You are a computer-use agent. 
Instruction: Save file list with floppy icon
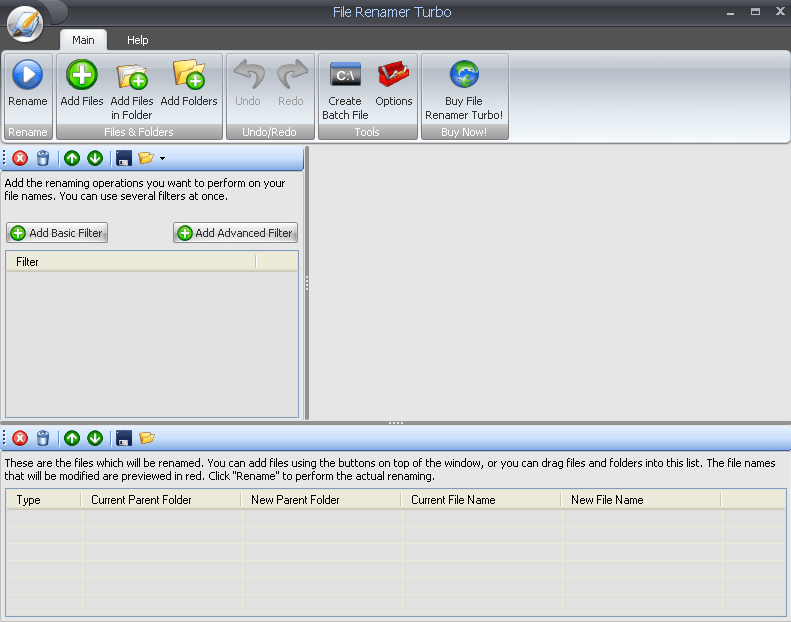click(x=124, y=438)
